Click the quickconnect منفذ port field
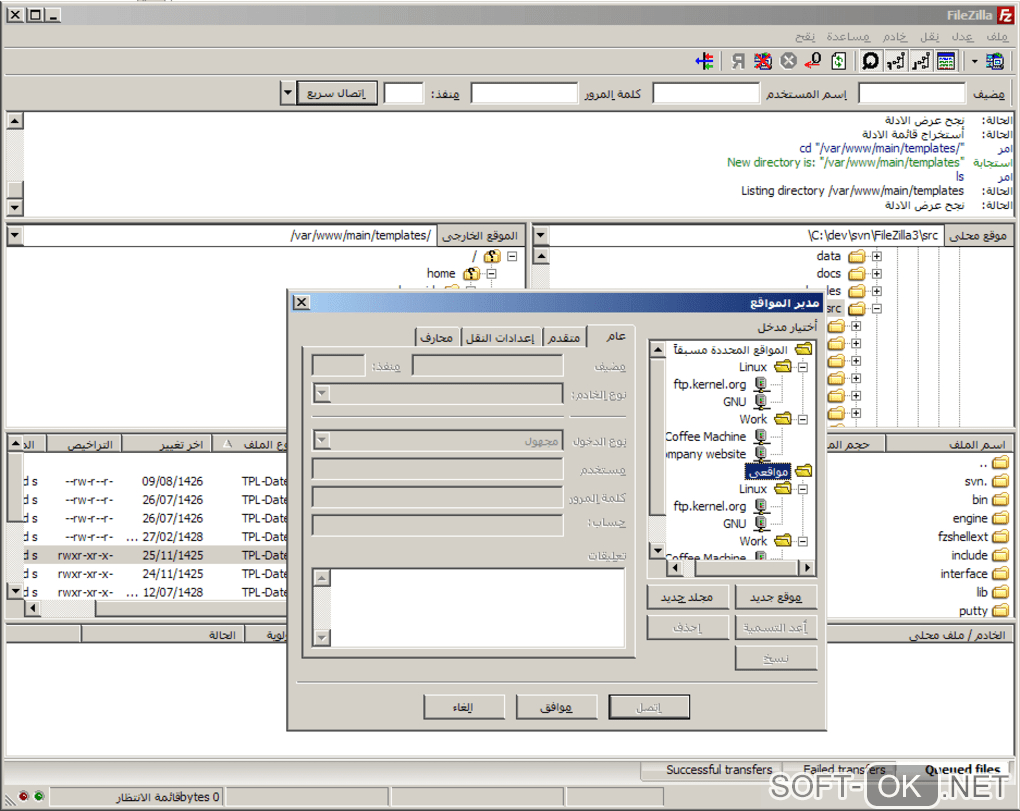Viewport: 1020px width, 811px height. (x=403, y=94)
